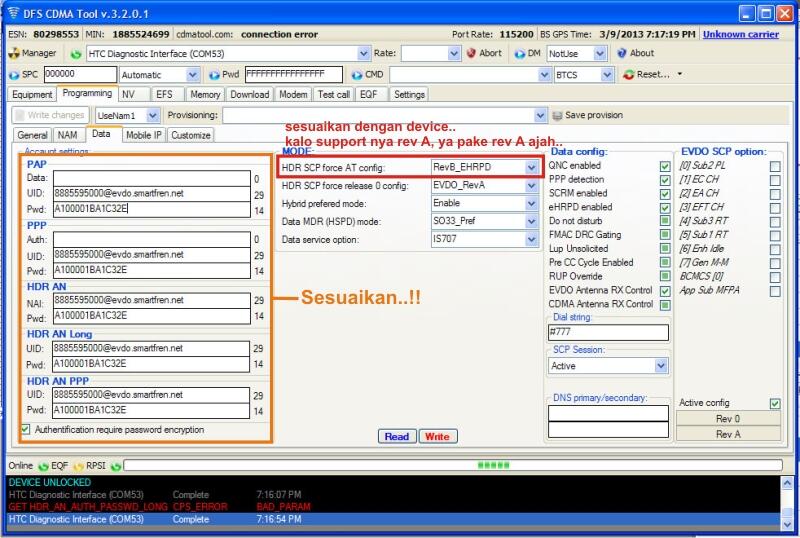Click the HDR AN NAI input field
800x538 pixels.
click(x=152, y=301)
